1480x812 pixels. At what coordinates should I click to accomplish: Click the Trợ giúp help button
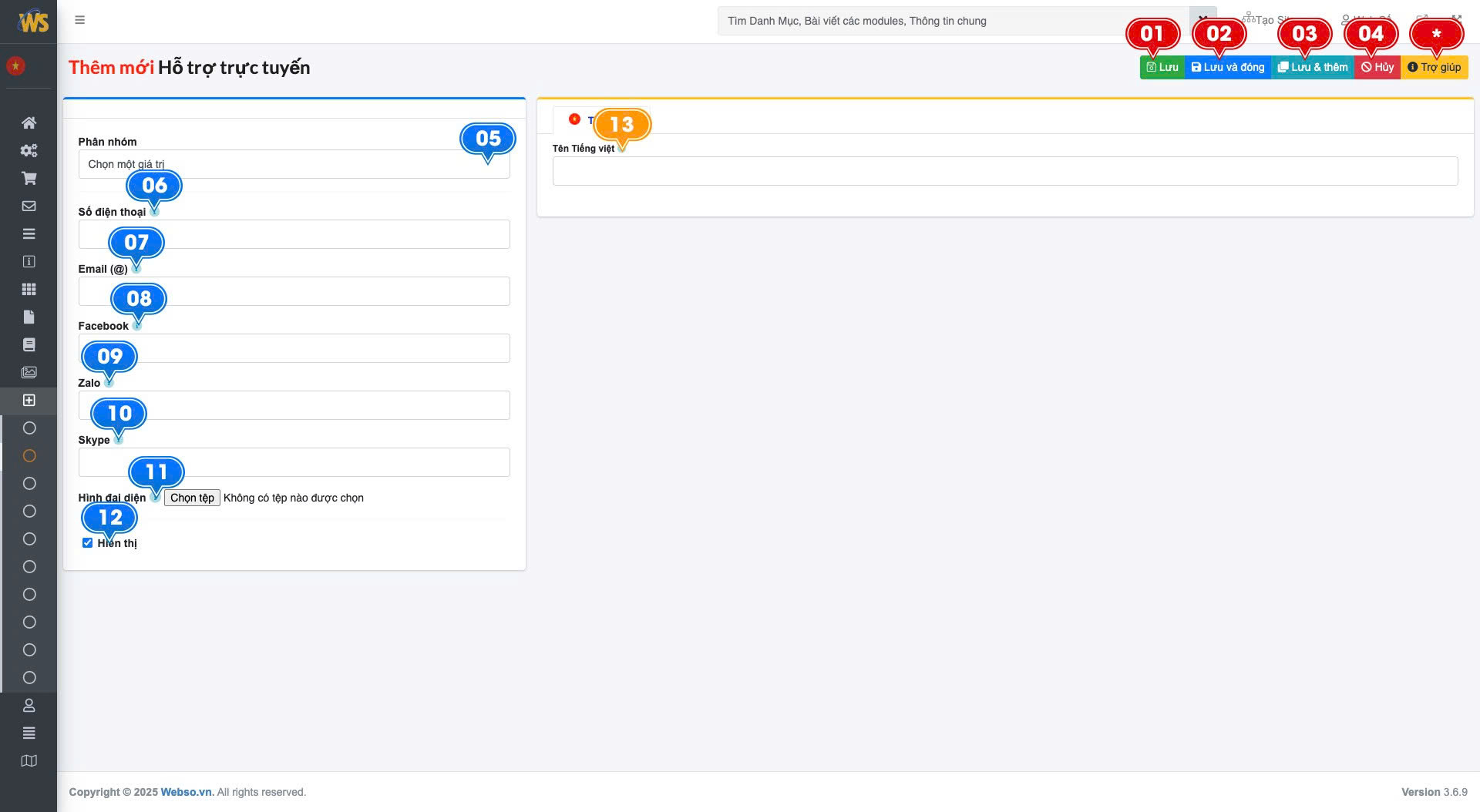coord(1434,67)
